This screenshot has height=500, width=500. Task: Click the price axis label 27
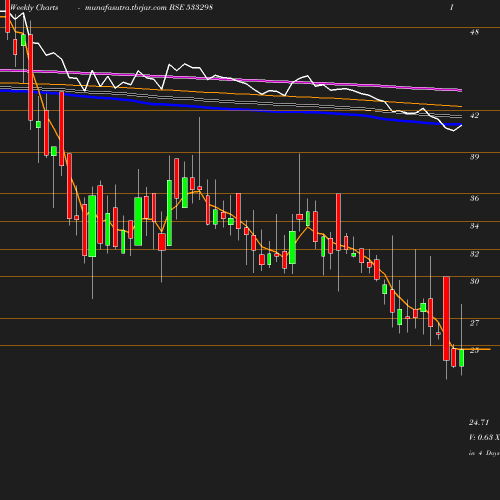click(x=474, y=323)
